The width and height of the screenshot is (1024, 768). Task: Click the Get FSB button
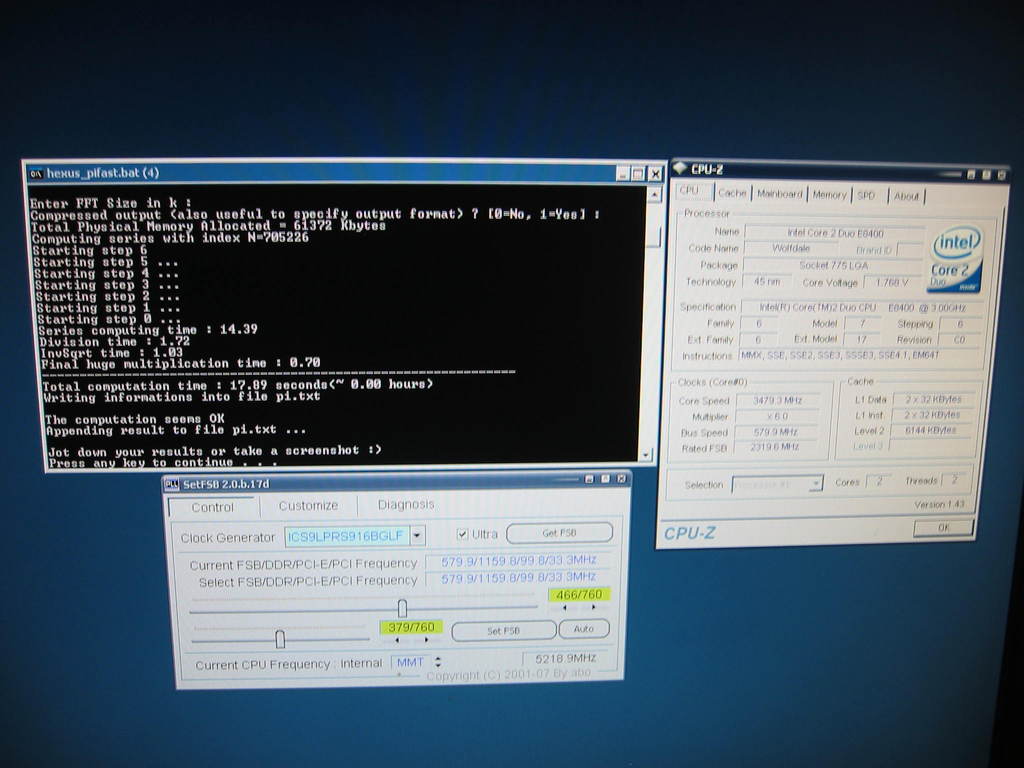[559, 533]
